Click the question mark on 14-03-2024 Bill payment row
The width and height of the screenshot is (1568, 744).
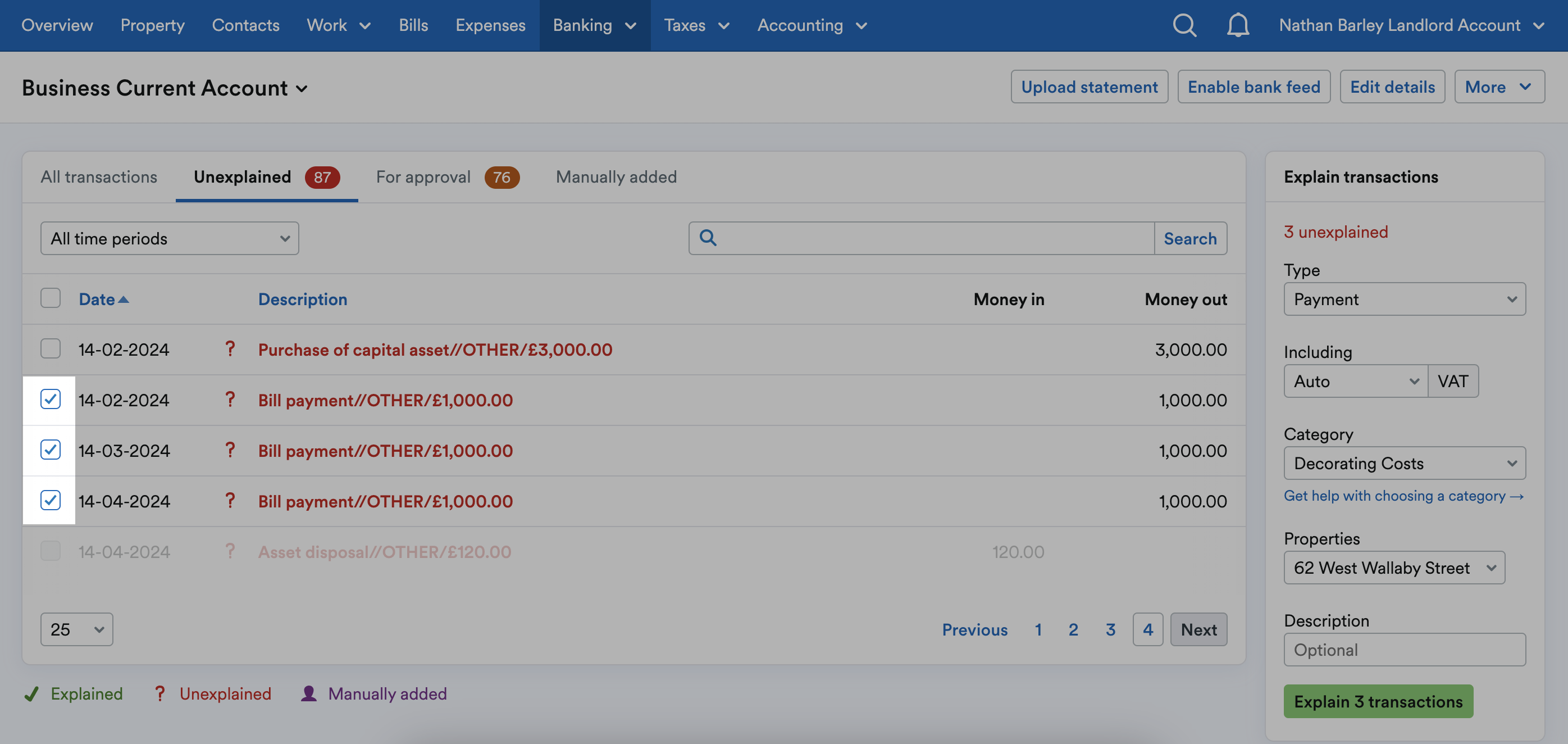[x=230, y=450]
